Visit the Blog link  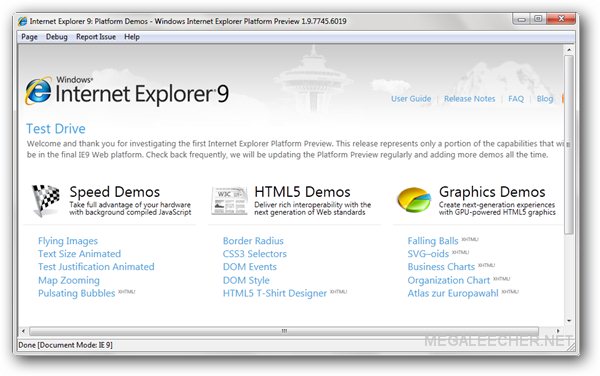pyautogui.click(x=545, y=99)
